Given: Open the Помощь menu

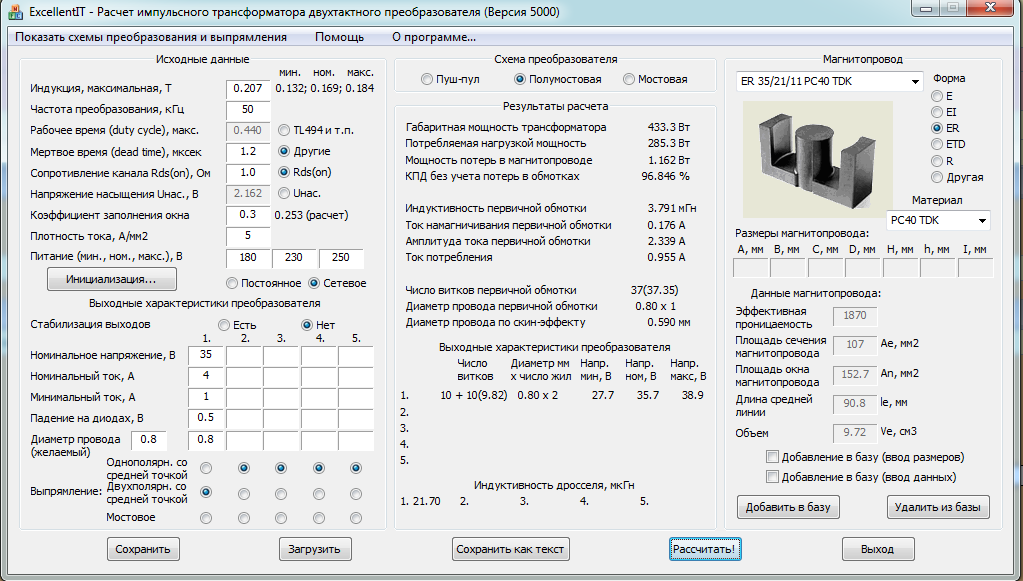Looking at the screenshot, I should click(x=339, y=37).
